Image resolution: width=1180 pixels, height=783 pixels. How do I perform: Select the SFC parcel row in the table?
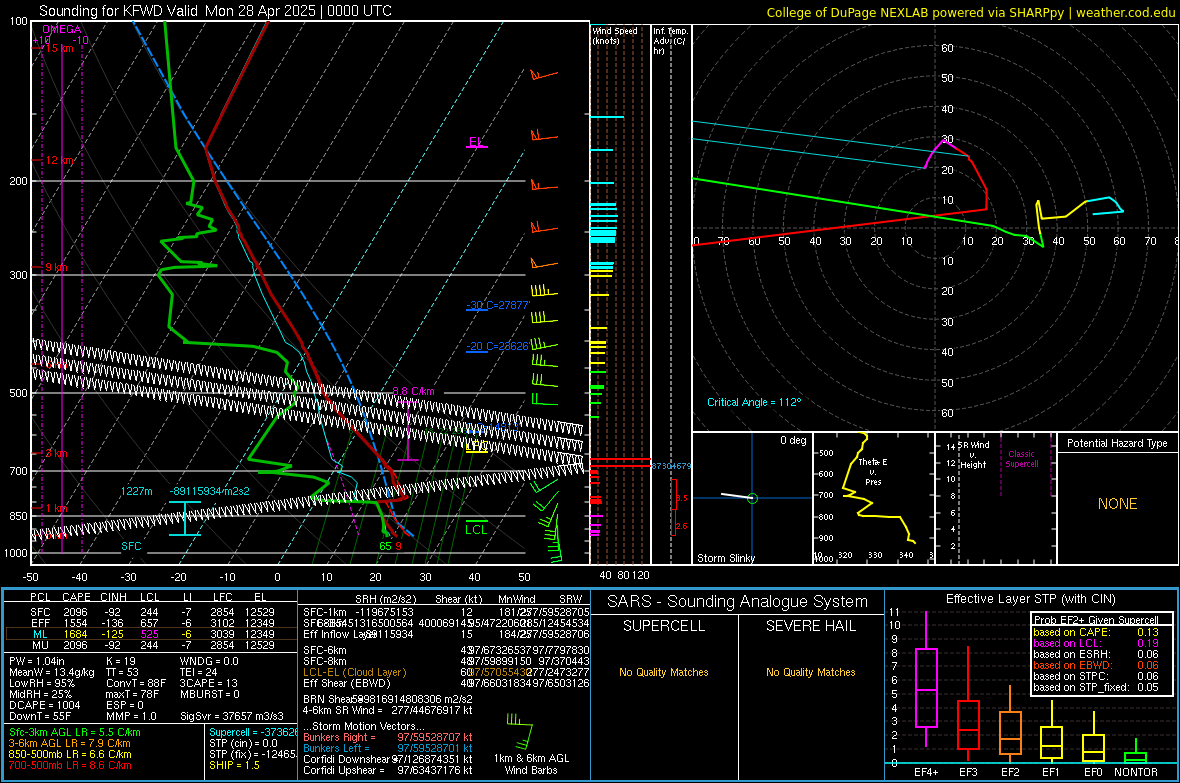point(151,612)
